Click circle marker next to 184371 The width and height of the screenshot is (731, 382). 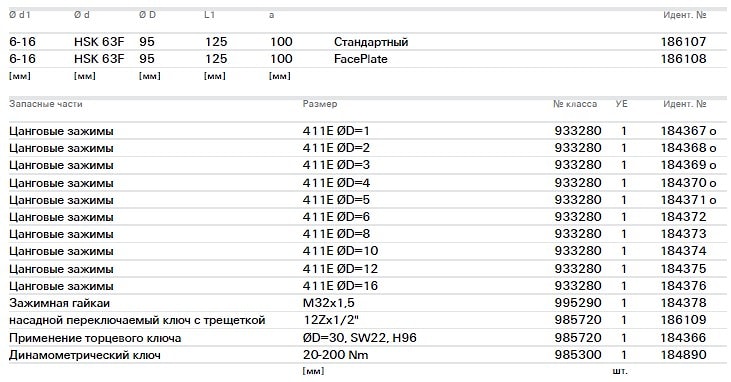click(x=712, y=201)
